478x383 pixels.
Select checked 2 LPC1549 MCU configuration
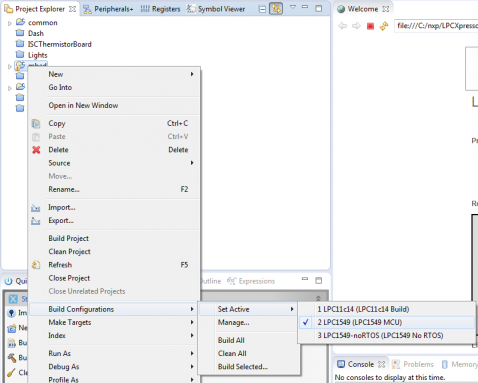[x=387, y=322]
